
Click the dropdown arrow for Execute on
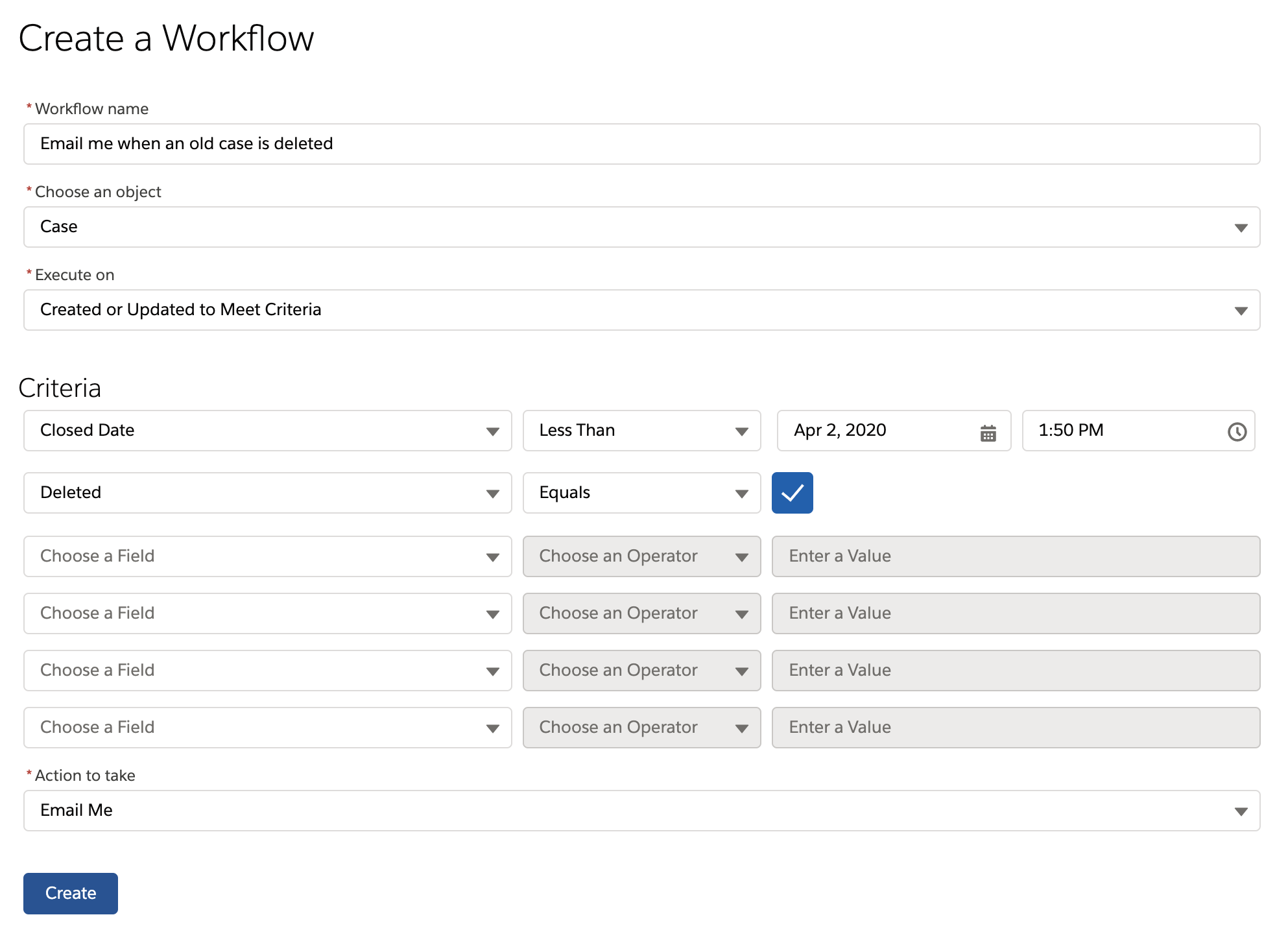pyautogui.click(x=1242, y=309)
